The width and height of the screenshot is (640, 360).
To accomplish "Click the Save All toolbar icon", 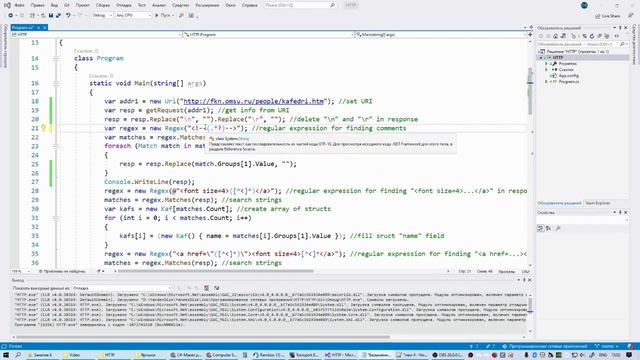I will 58,15.
